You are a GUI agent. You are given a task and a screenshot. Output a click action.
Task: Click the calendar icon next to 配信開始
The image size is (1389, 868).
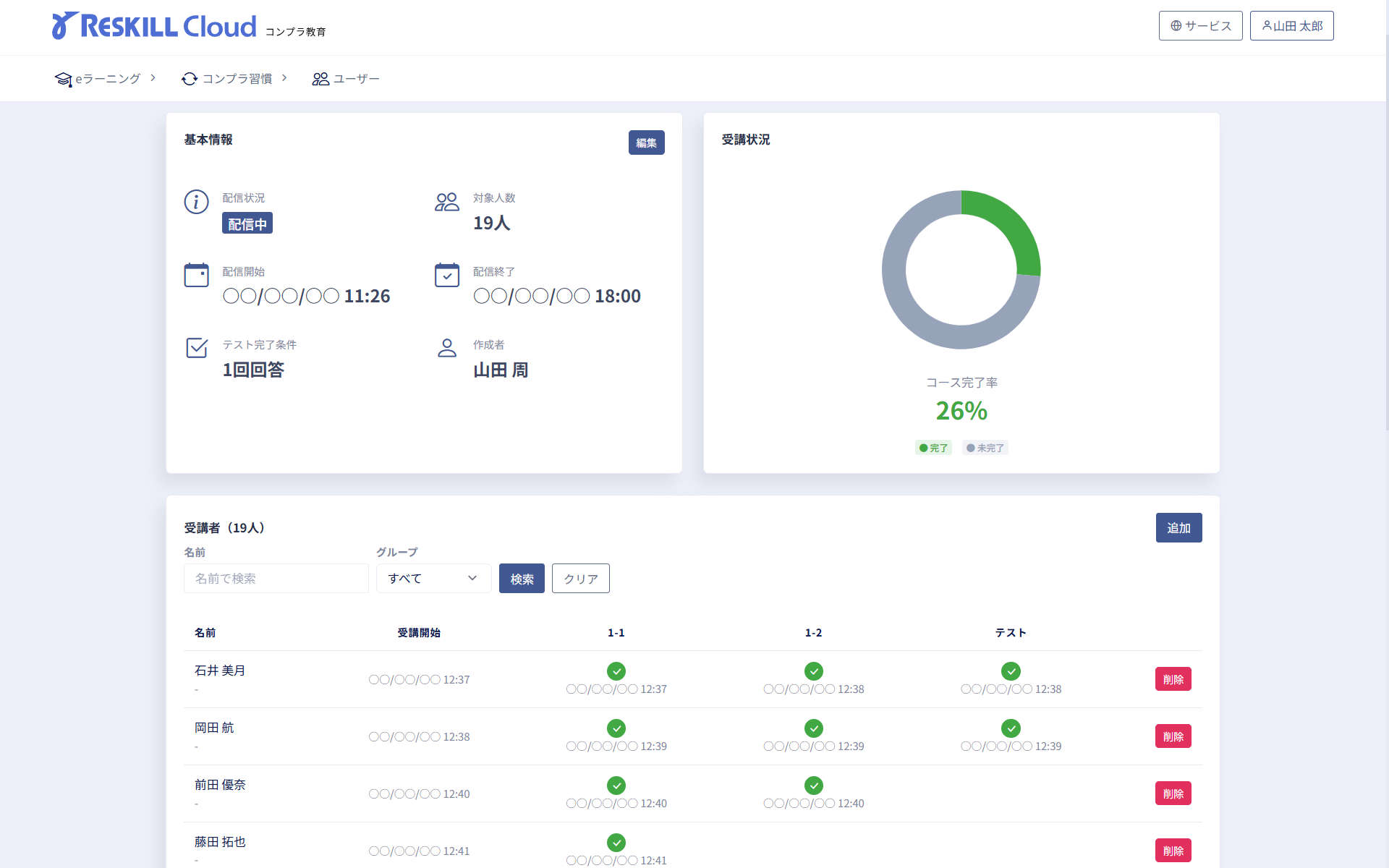tap(196, 275)
